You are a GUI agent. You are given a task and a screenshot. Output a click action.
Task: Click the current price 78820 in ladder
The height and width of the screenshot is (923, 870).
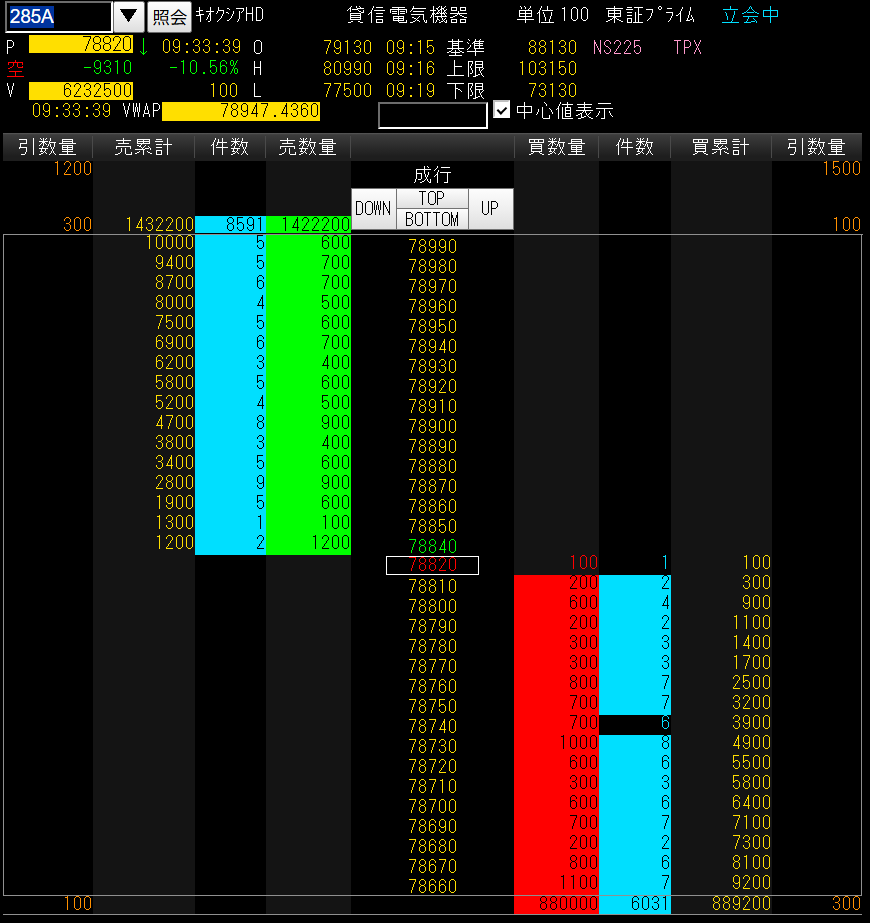tap(433, 565)
